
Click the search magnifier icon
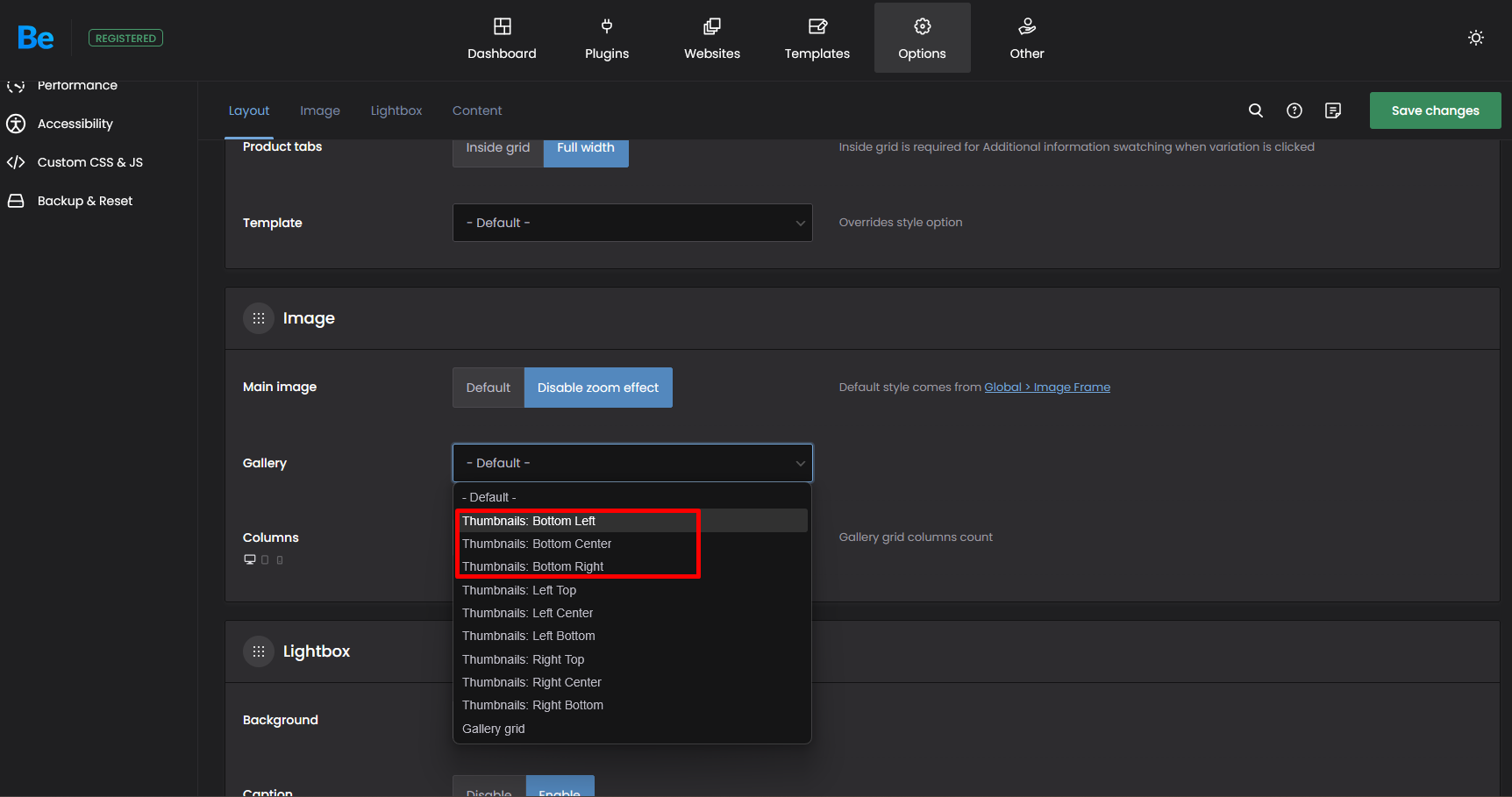tap(1256, 110)
